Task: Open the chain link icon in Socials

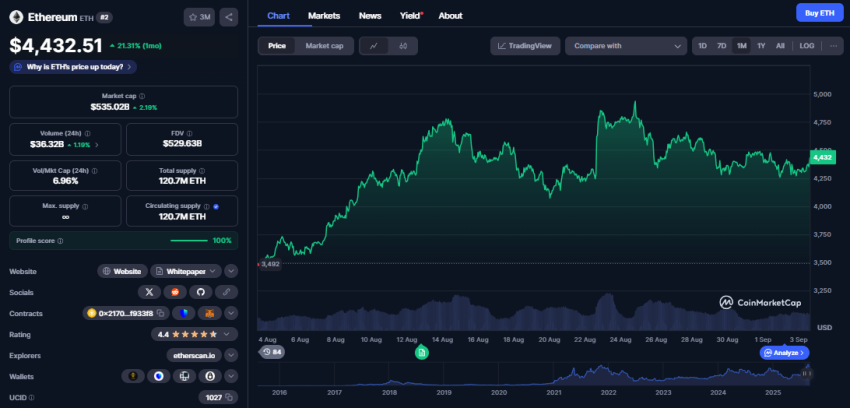Action: click(x=227, y=292)
